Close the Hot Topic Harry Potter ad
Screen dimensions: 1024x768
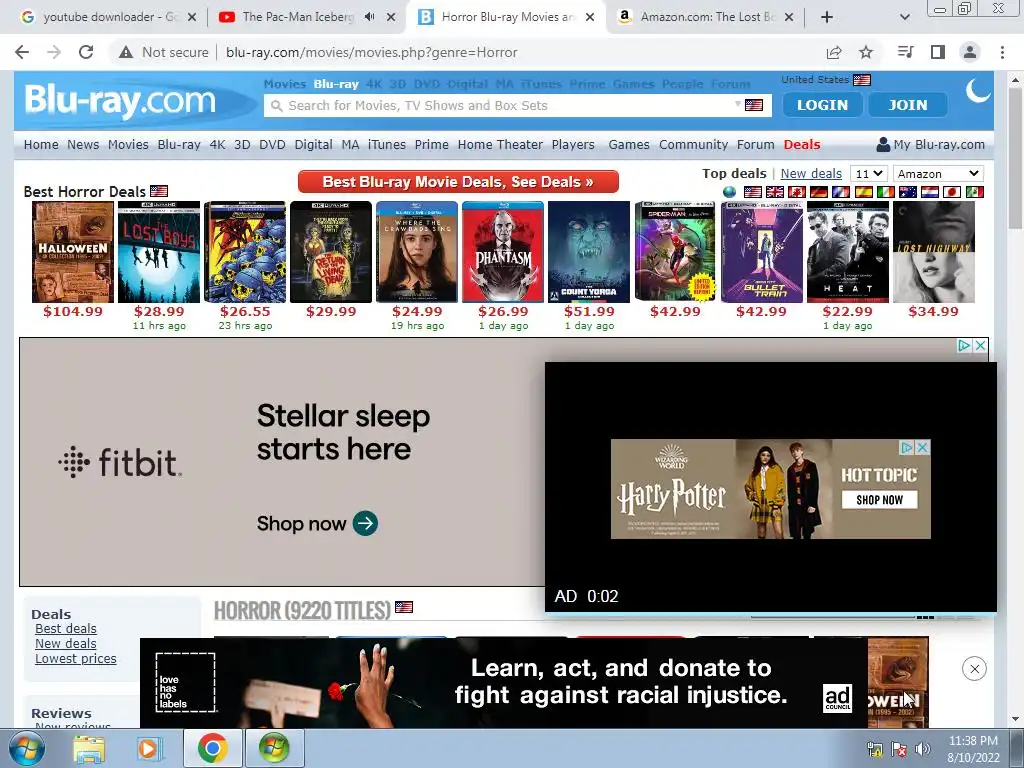922,447
